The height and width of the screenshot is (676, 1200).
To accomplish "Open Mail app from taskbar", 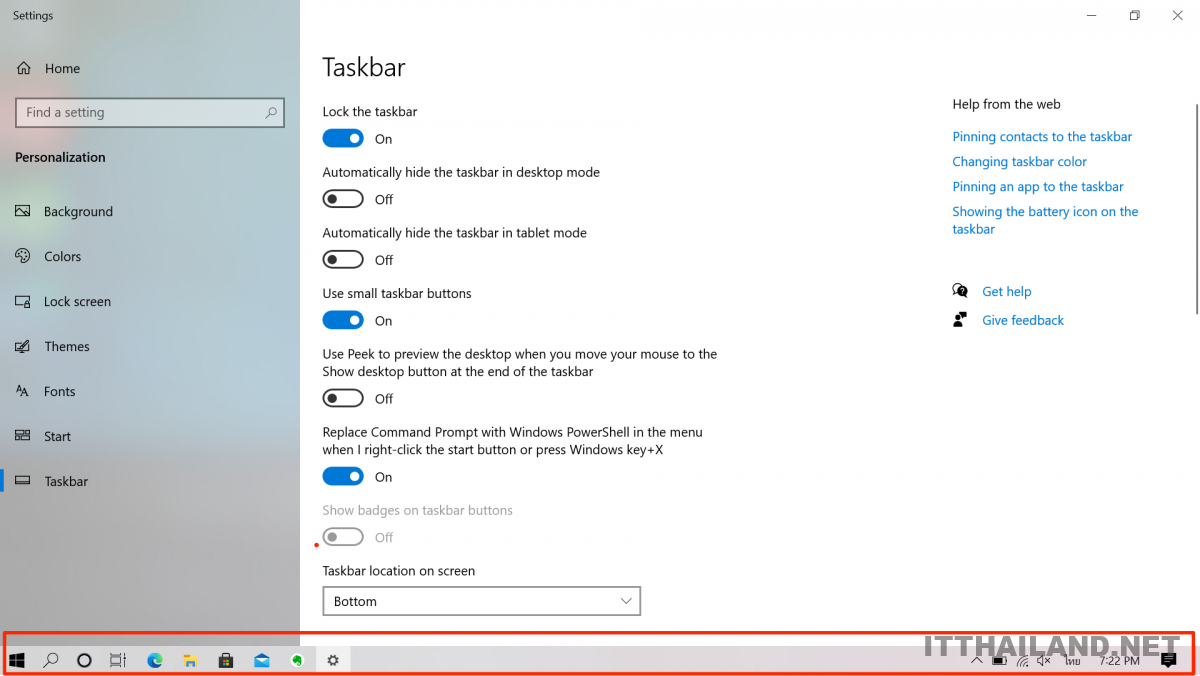I will 261,660.
